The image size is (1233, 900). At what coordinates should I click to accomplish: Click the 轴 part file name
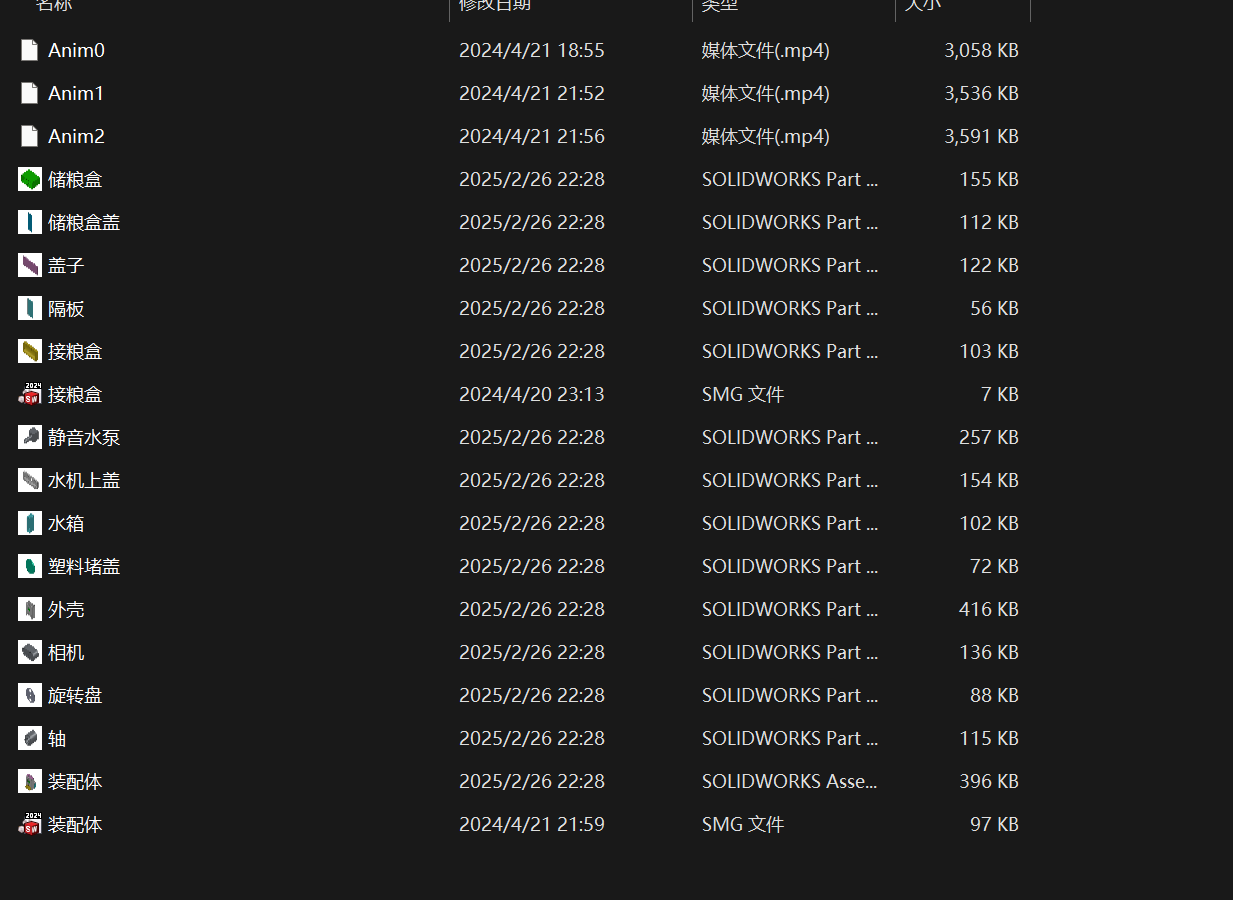pos(57,738)
